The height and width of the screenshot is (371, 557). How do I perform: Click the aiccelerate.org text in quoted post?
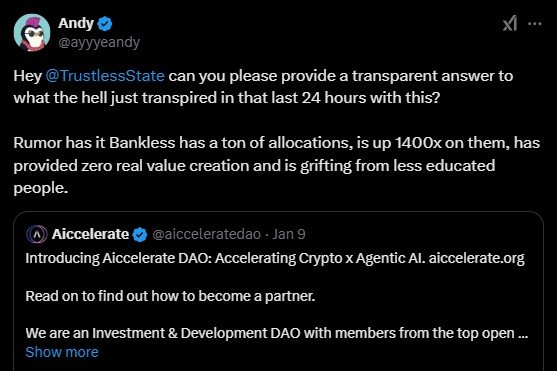476,258
